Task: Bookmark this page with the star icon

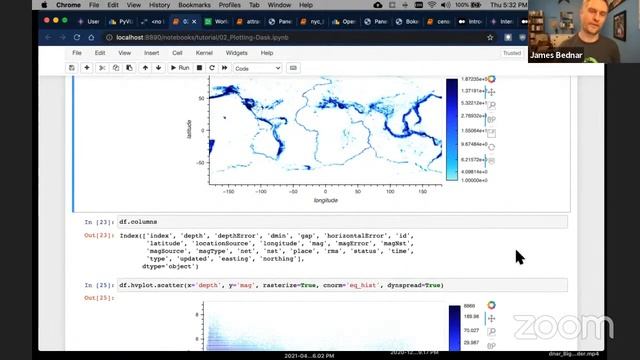Action: click(490, 38)
